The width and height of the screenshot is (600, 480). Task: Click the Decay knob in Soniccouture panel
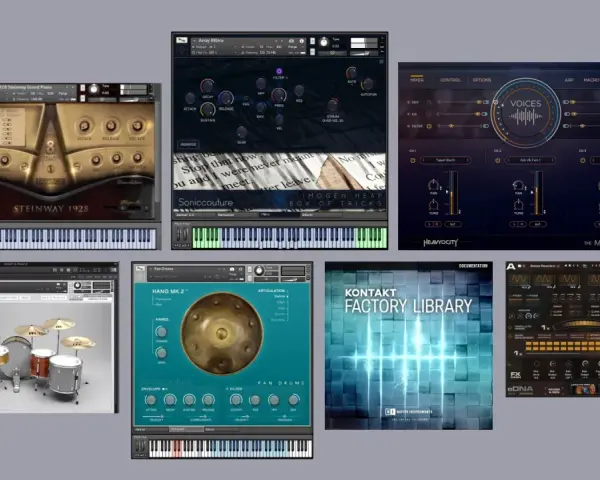pos(207,86)
